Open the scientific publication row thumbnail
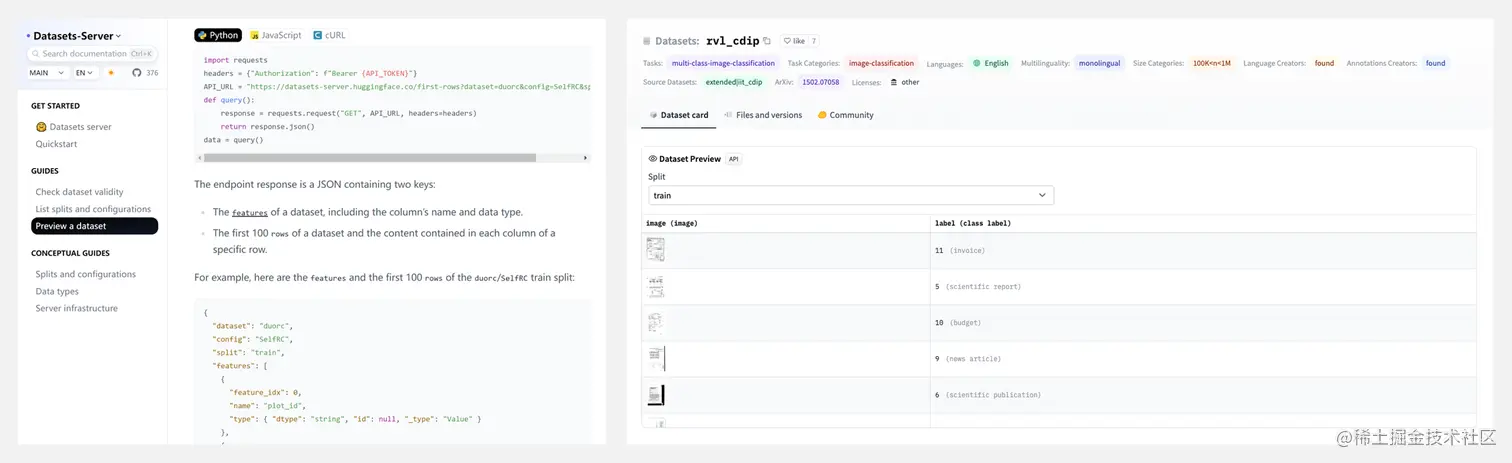Screen dimensions: 1512x463 (655, 395)
